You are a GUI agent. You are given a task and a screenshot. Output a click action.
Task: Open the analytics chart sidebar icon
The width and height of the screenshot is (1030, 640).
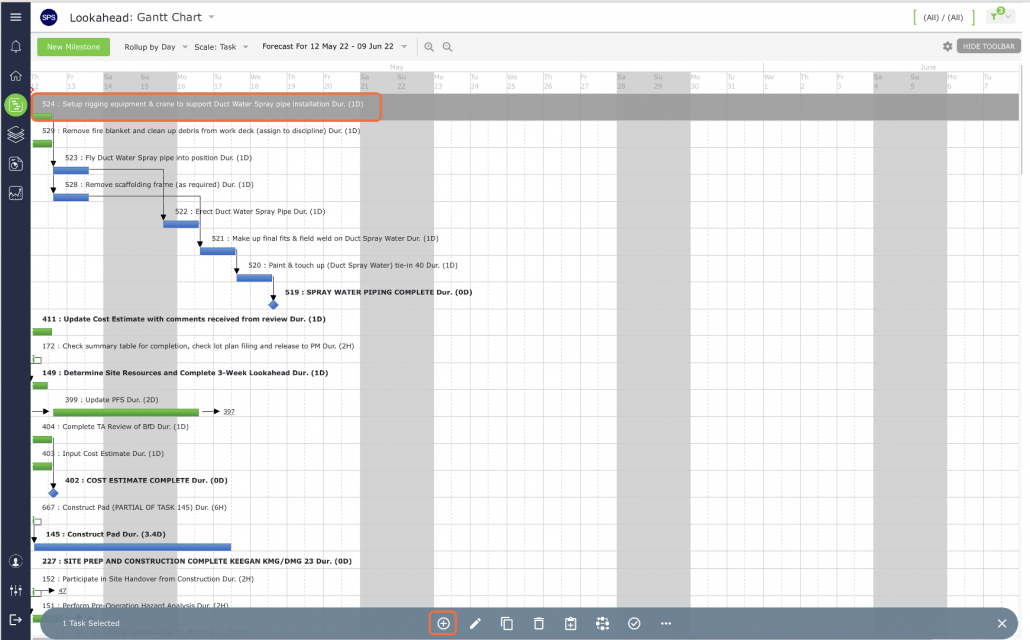[16, 193]
